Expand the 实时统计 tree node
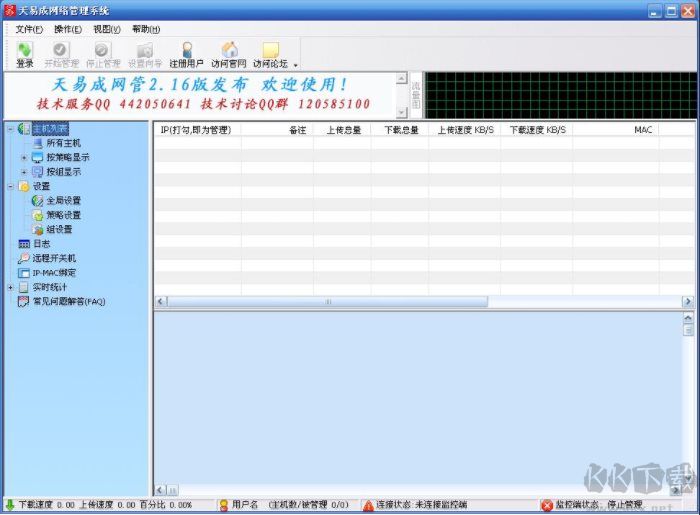700x515 pixels. 10,287
